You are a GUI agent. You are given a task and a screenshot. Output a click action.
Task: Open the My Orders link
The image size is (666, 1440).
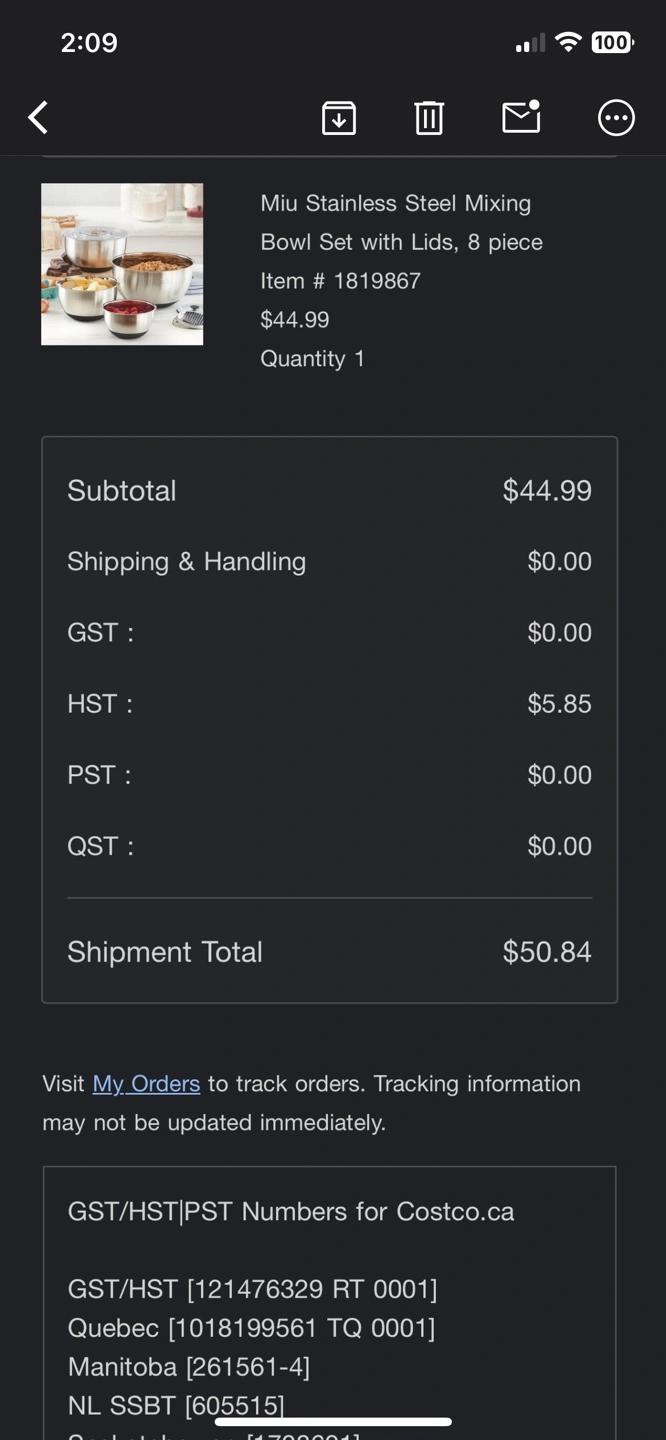[x=146, y=1084]
